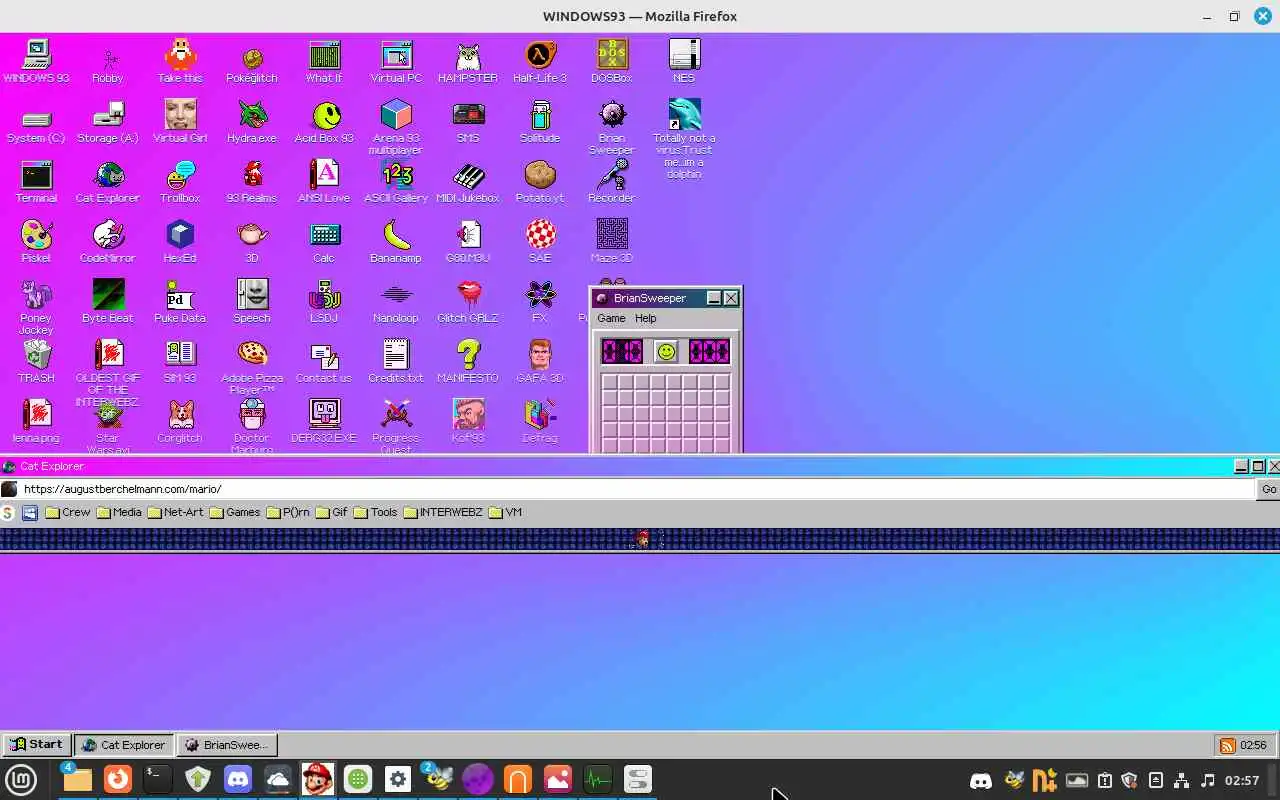
Task: Launch HAMPSTER from the desktop
Action: (x=468, y=61)
